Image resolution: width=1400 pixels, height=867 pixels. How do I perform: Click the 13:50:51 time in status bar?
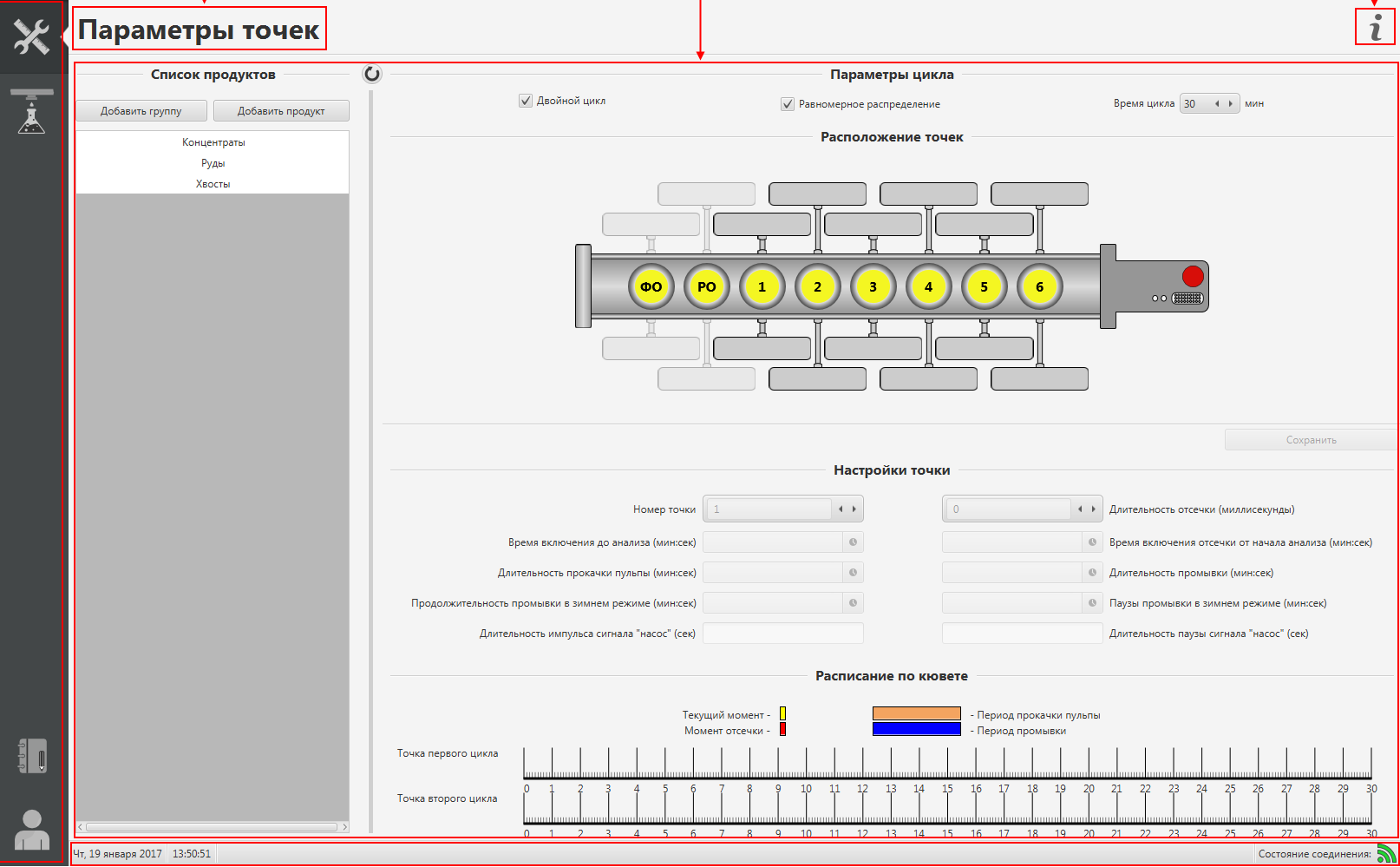point(192,854)
